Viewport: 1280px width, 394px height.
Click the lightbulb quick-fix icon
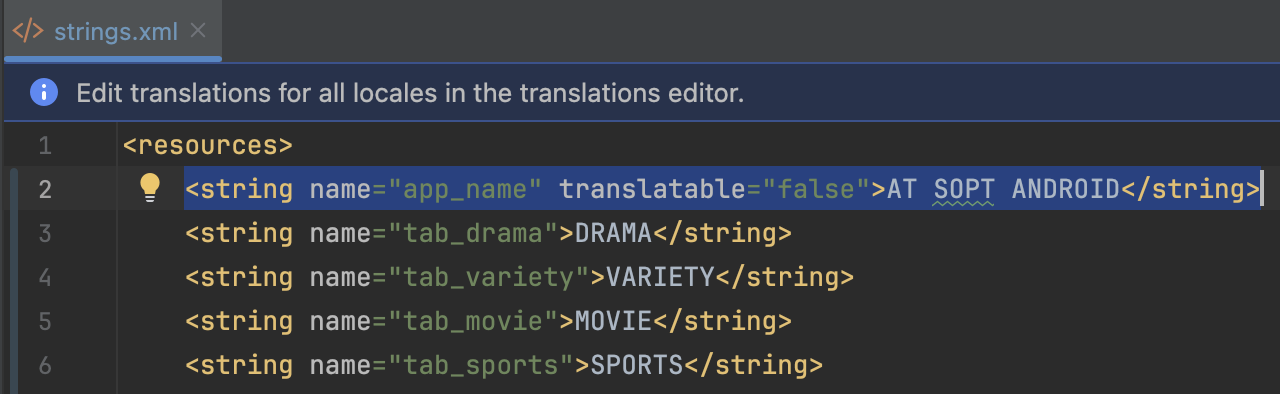pyautogui.click(x=149, y=188)
